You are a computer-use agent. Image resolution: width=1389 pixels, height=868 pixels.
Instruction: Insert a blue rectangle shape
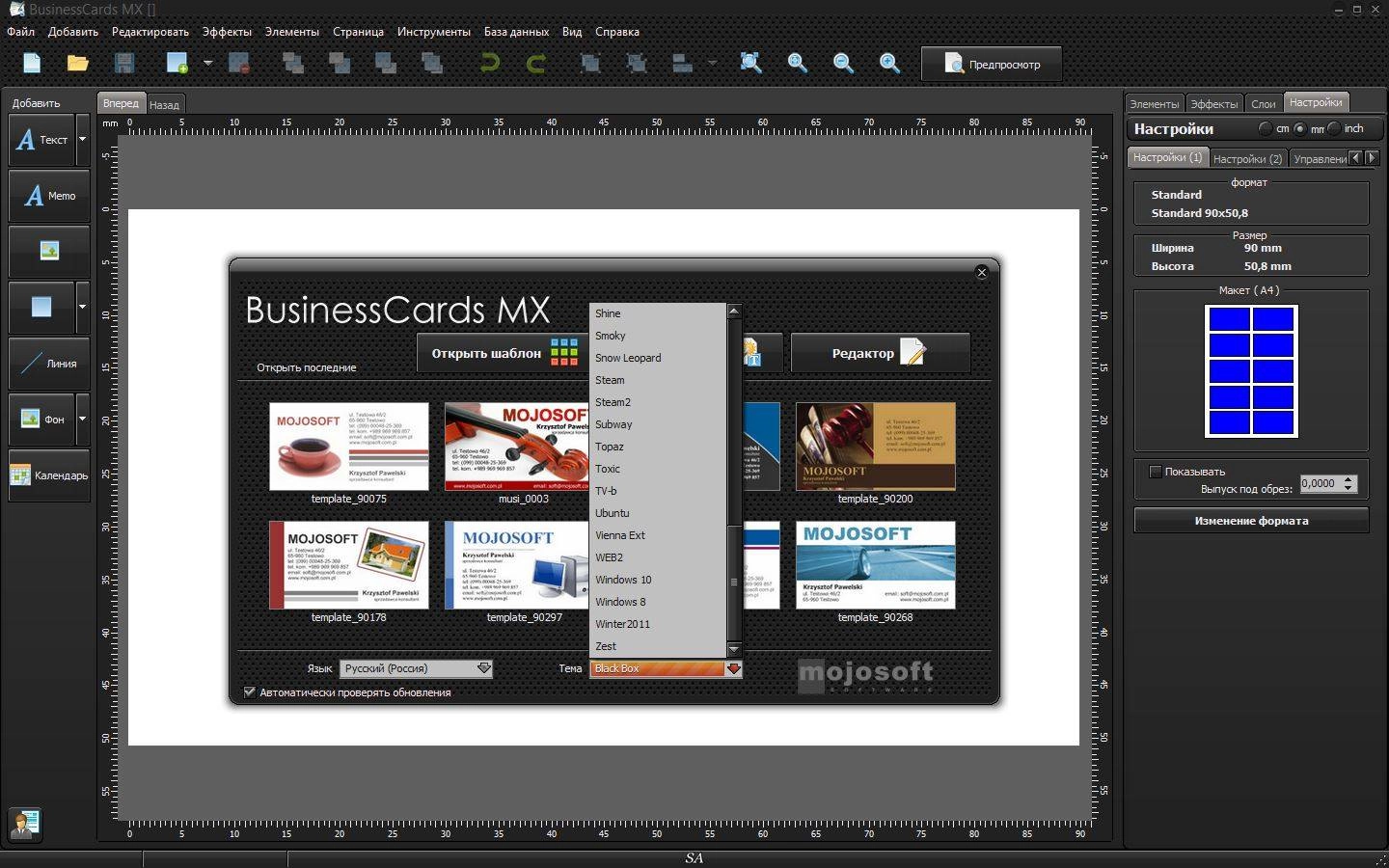click(41, 307)
